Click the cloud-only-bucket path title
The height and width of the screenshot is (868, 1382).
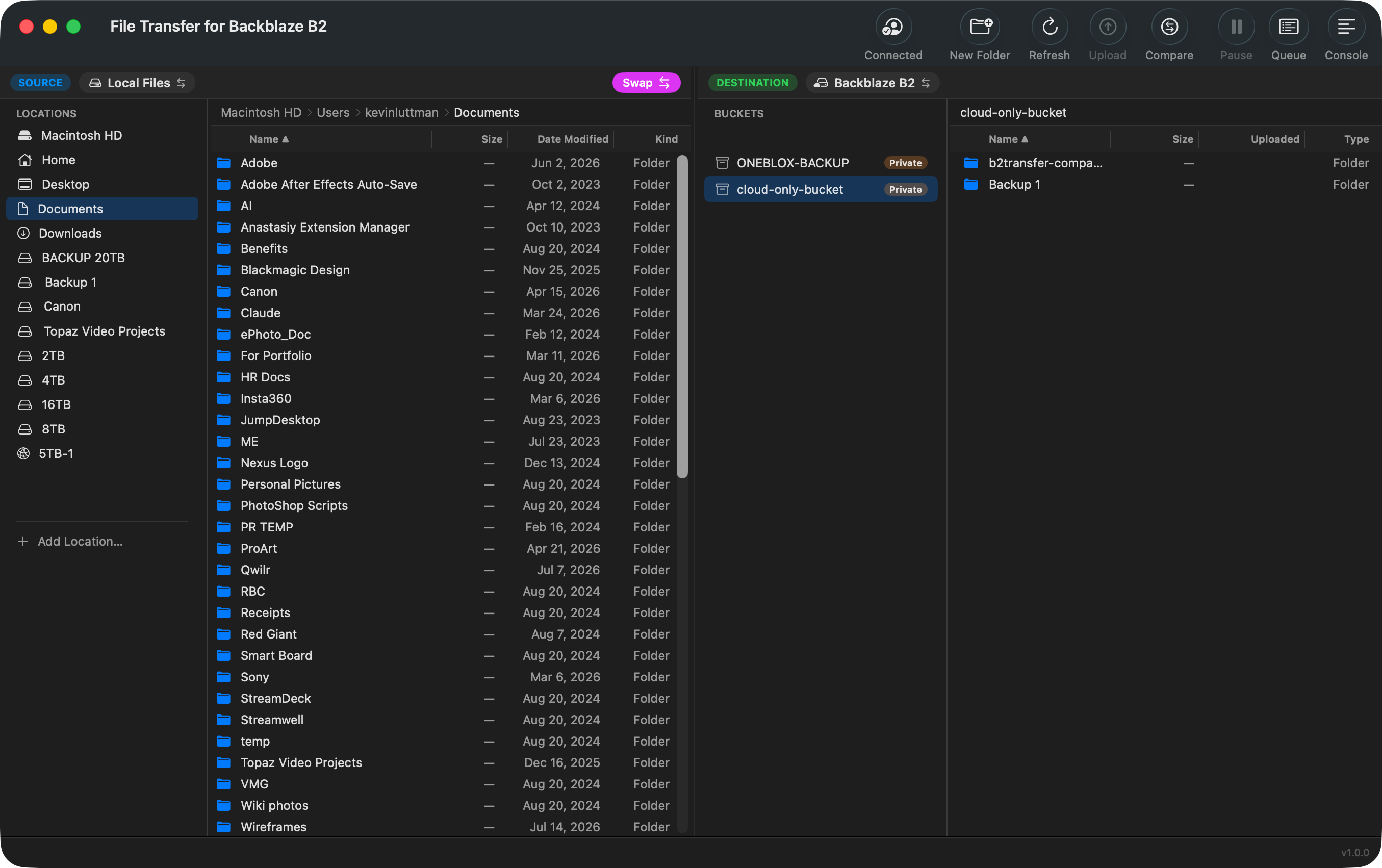pyautogui.click(x=1013, y=113)
